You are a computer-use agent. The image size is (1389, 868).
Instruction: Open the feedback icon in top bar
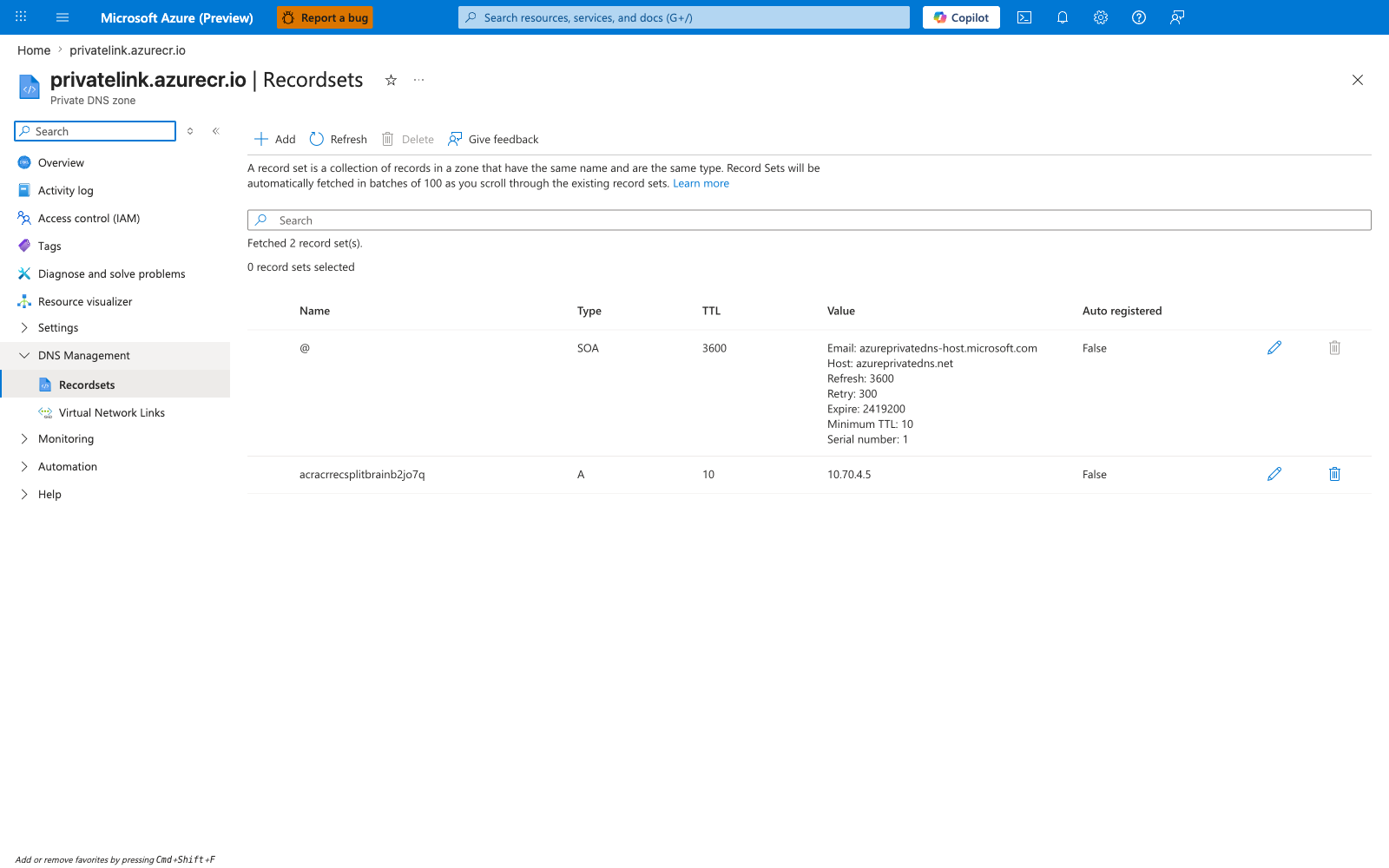(x=1177, y=17)
